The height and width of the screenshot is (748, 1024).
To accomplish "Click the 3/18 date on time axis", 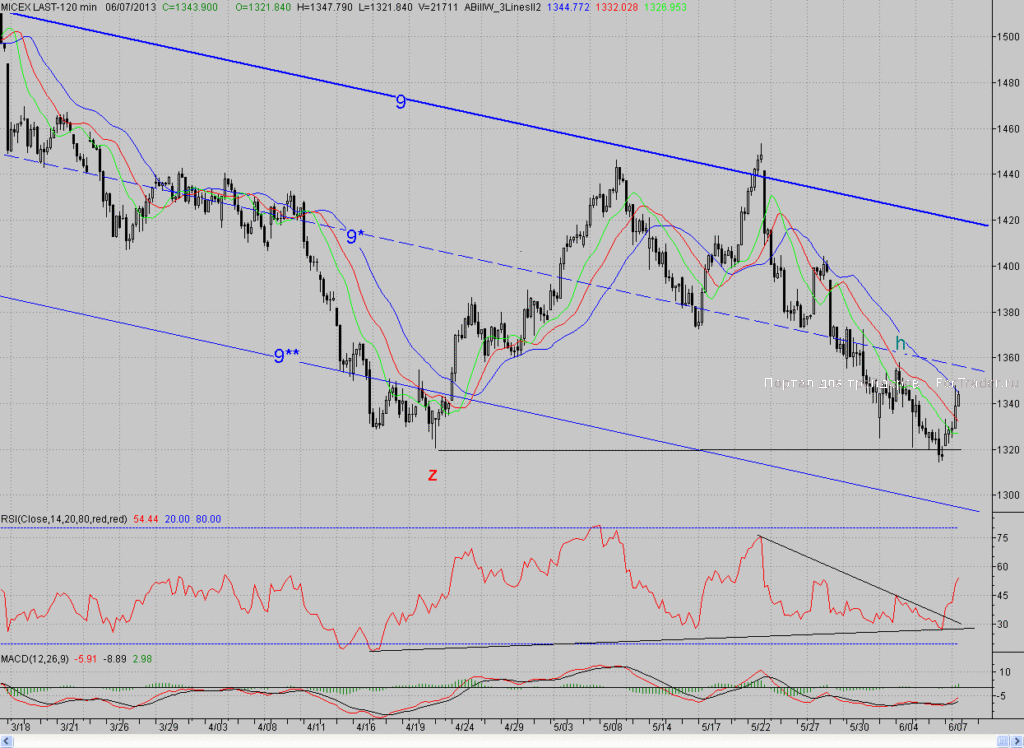I will (x=20, y=726).
